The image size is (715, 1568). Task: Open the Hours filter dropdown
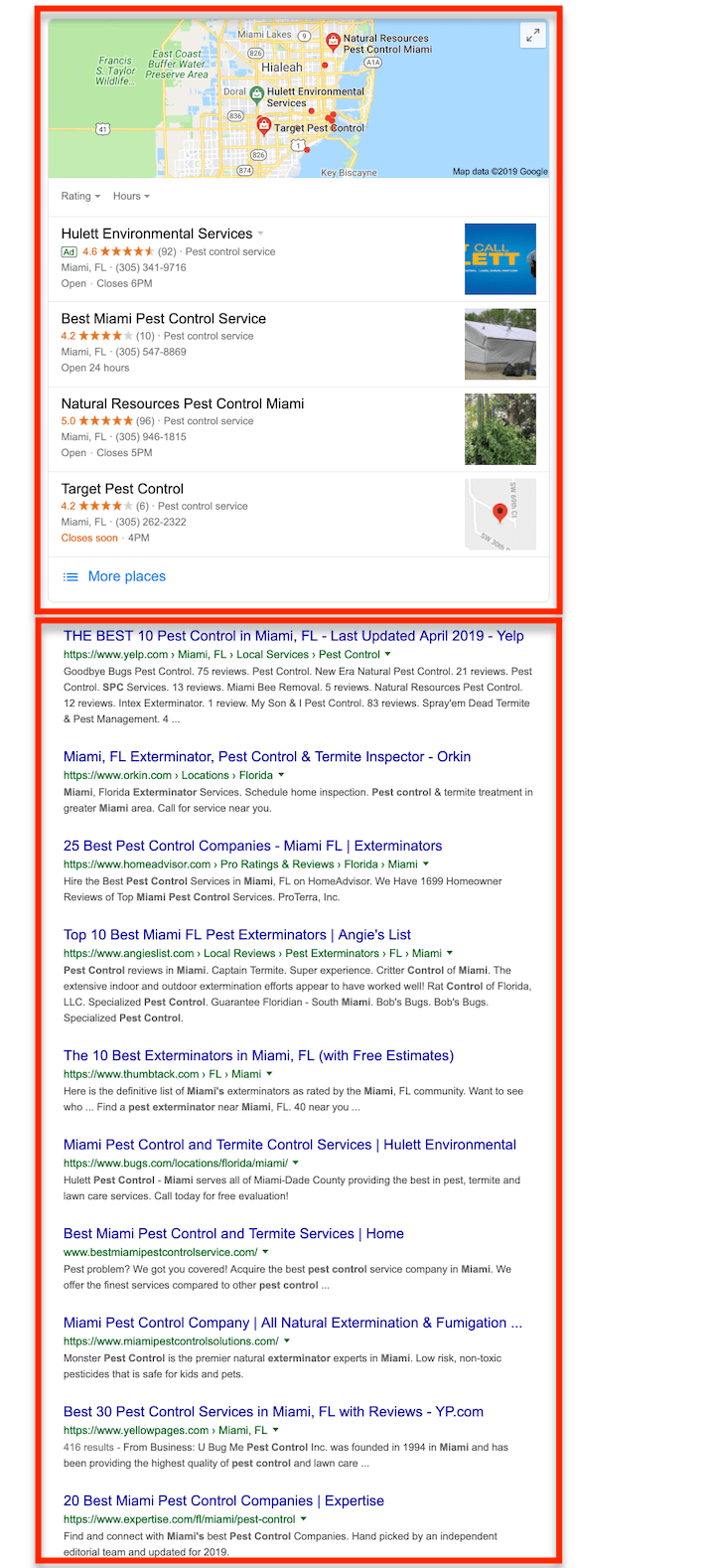131,196
